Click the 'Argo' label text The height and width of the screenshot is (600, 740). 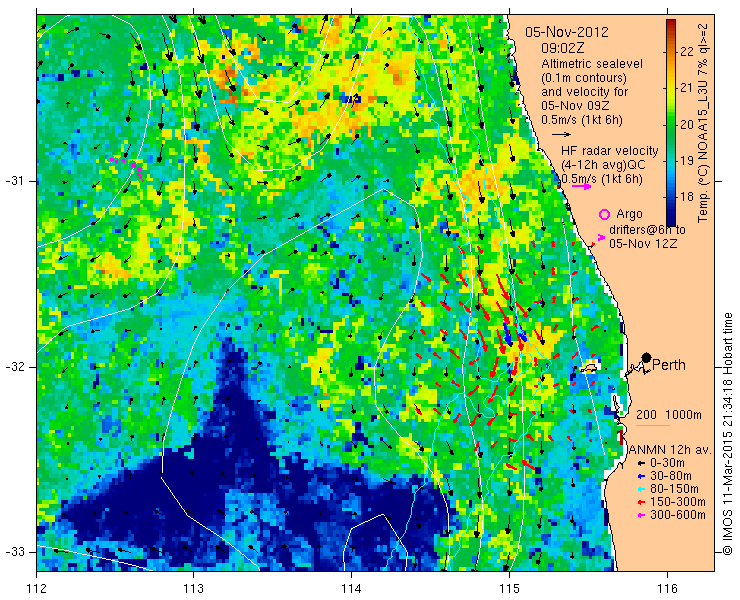630,215
